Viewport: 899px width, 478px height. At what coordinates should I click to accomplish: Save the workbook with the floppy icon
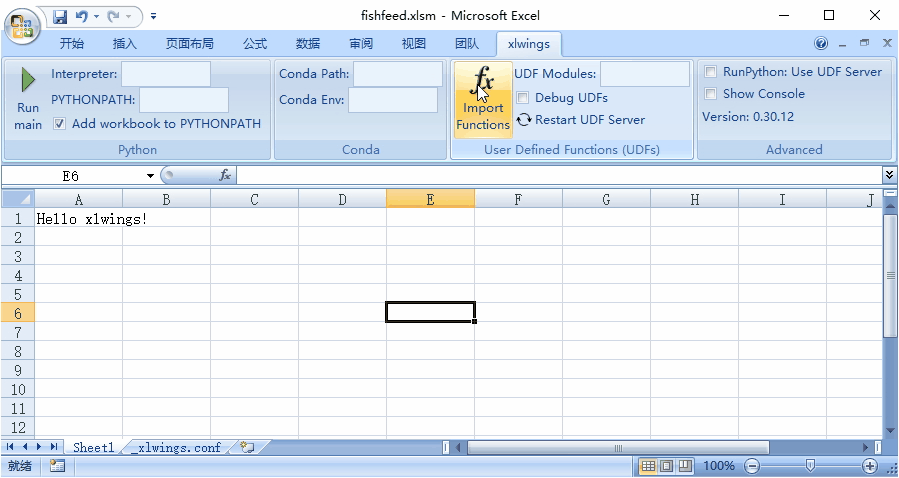[x=60, y=17]
